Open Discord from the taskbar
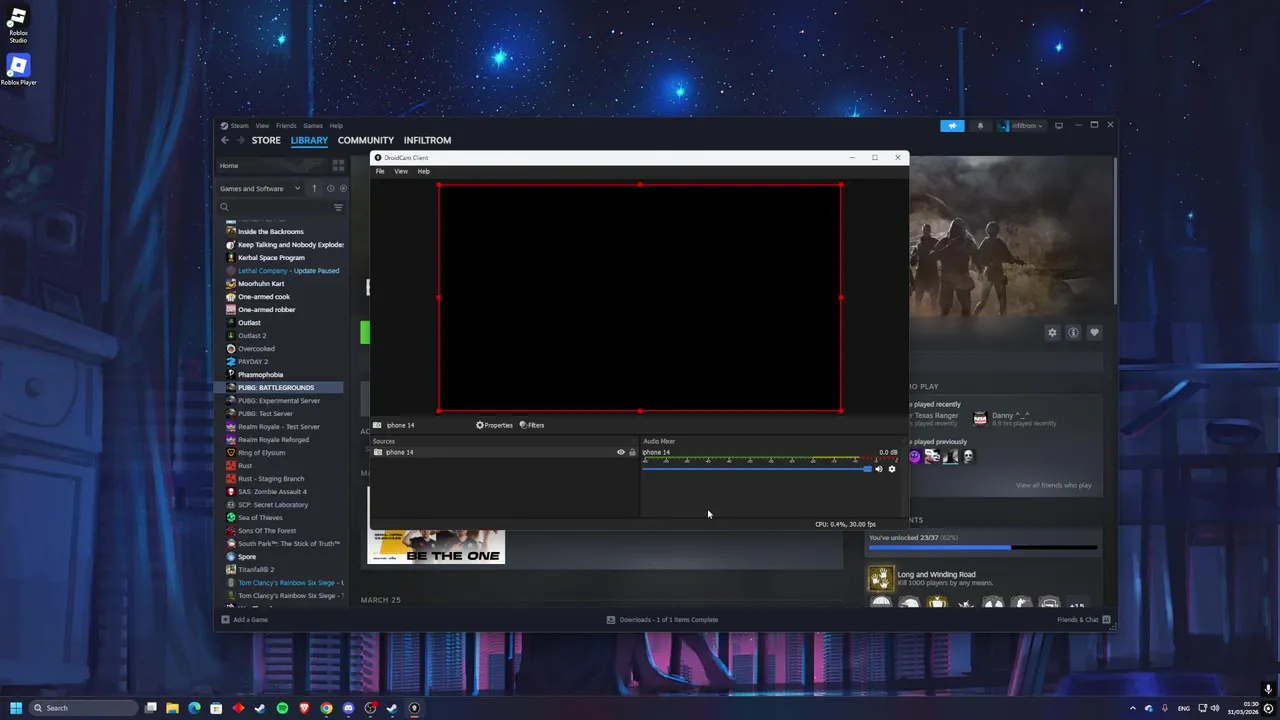The image size is (1280, 720). point(348,708)
